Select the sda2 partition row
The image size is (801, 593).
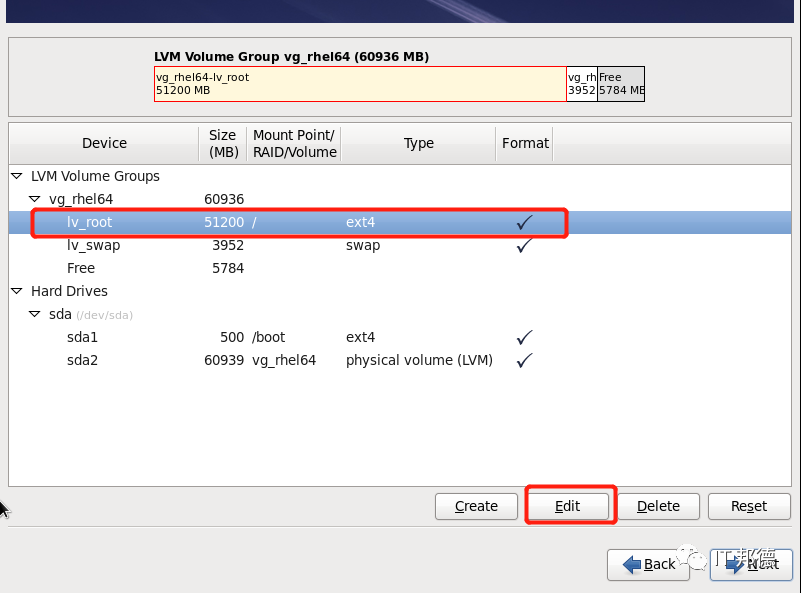[399, 361]
